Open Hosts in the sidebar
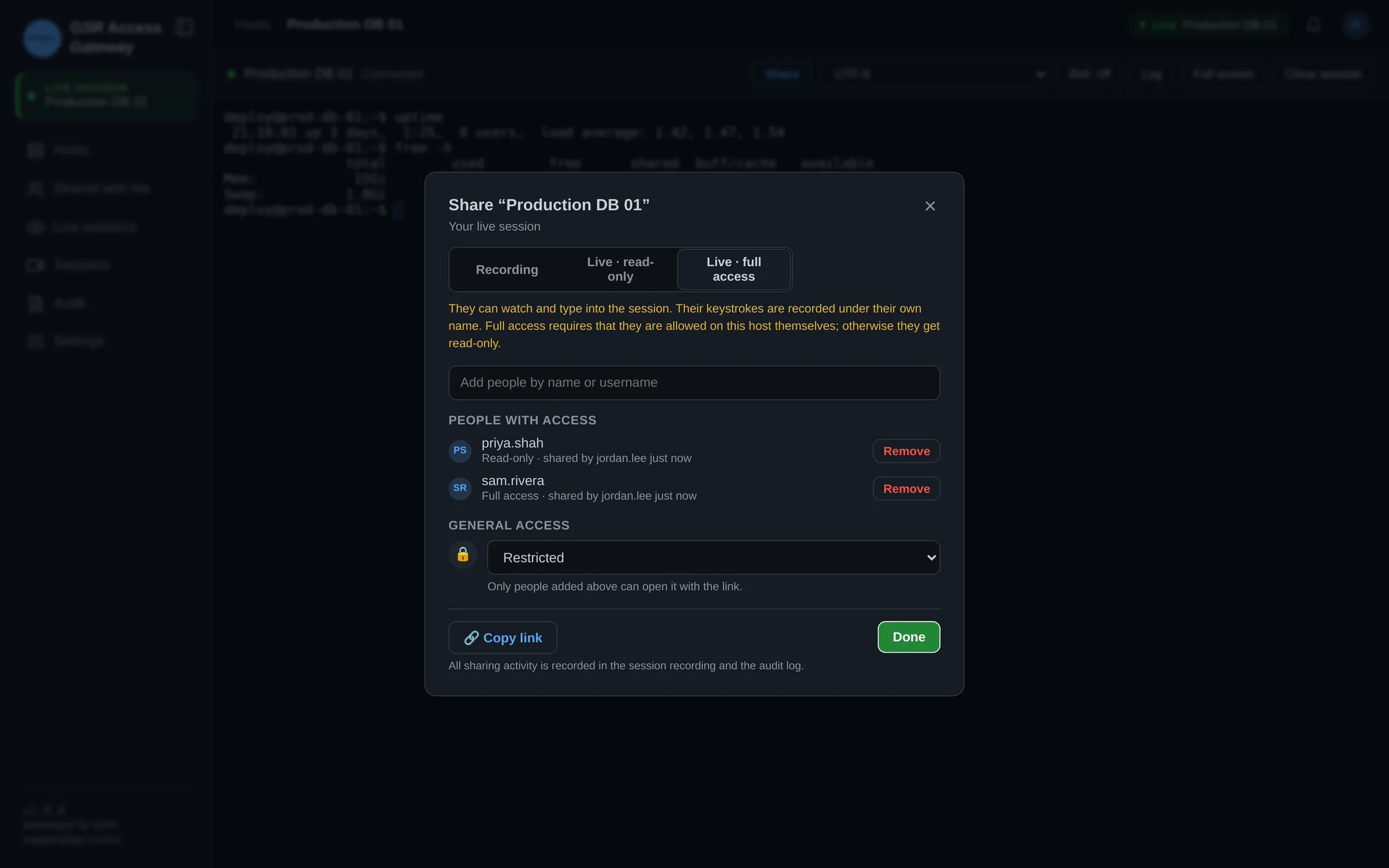Image resolution: width=1389 pixels, height=868 pixels. click(x=107, y=151)
